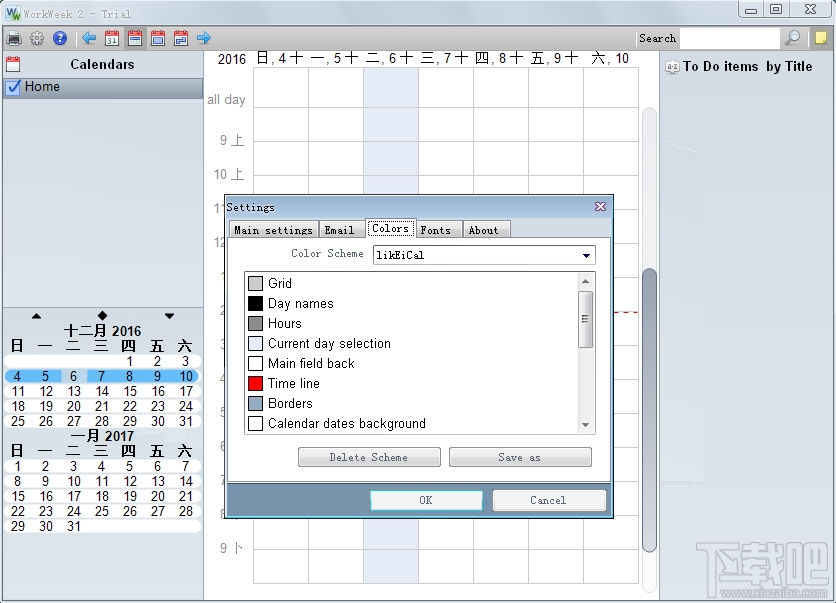Select January 19 in mini calendar

(x=130, y=496)
